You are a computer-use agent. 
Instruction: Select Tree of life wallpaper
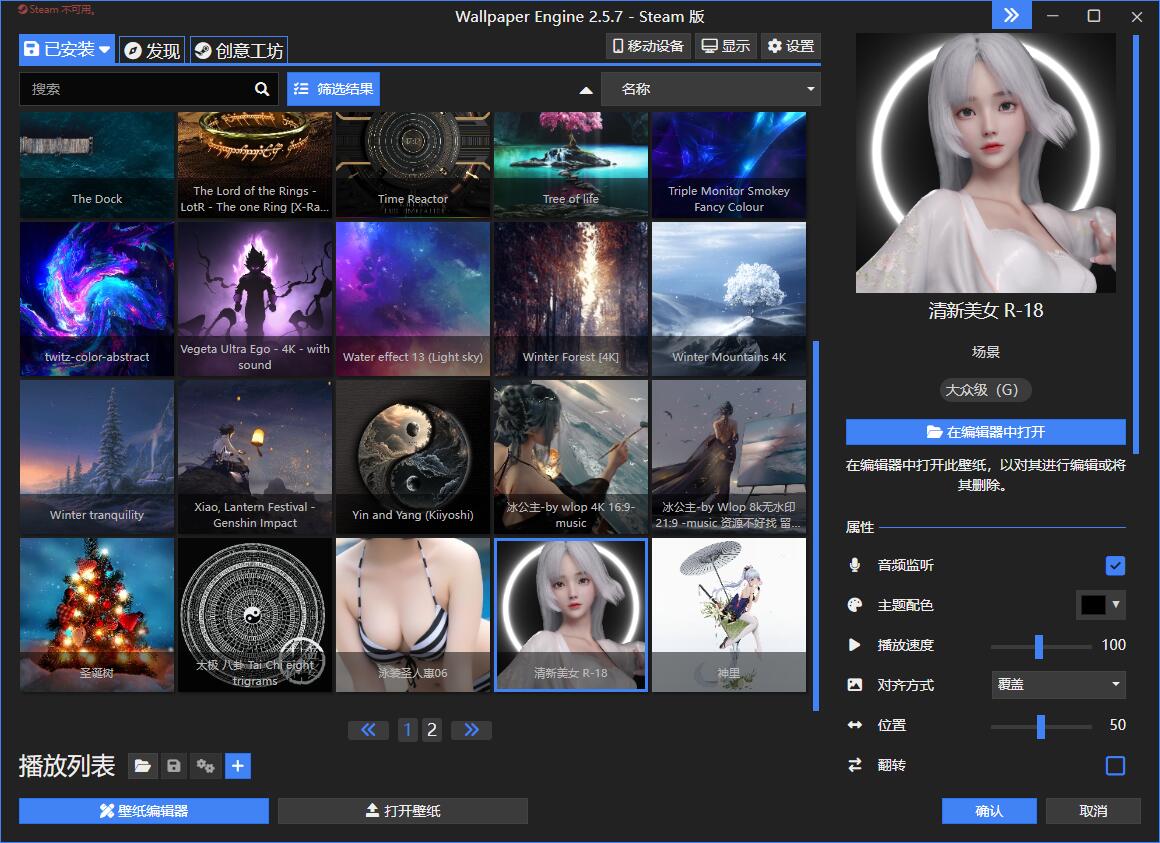[571, 165]
